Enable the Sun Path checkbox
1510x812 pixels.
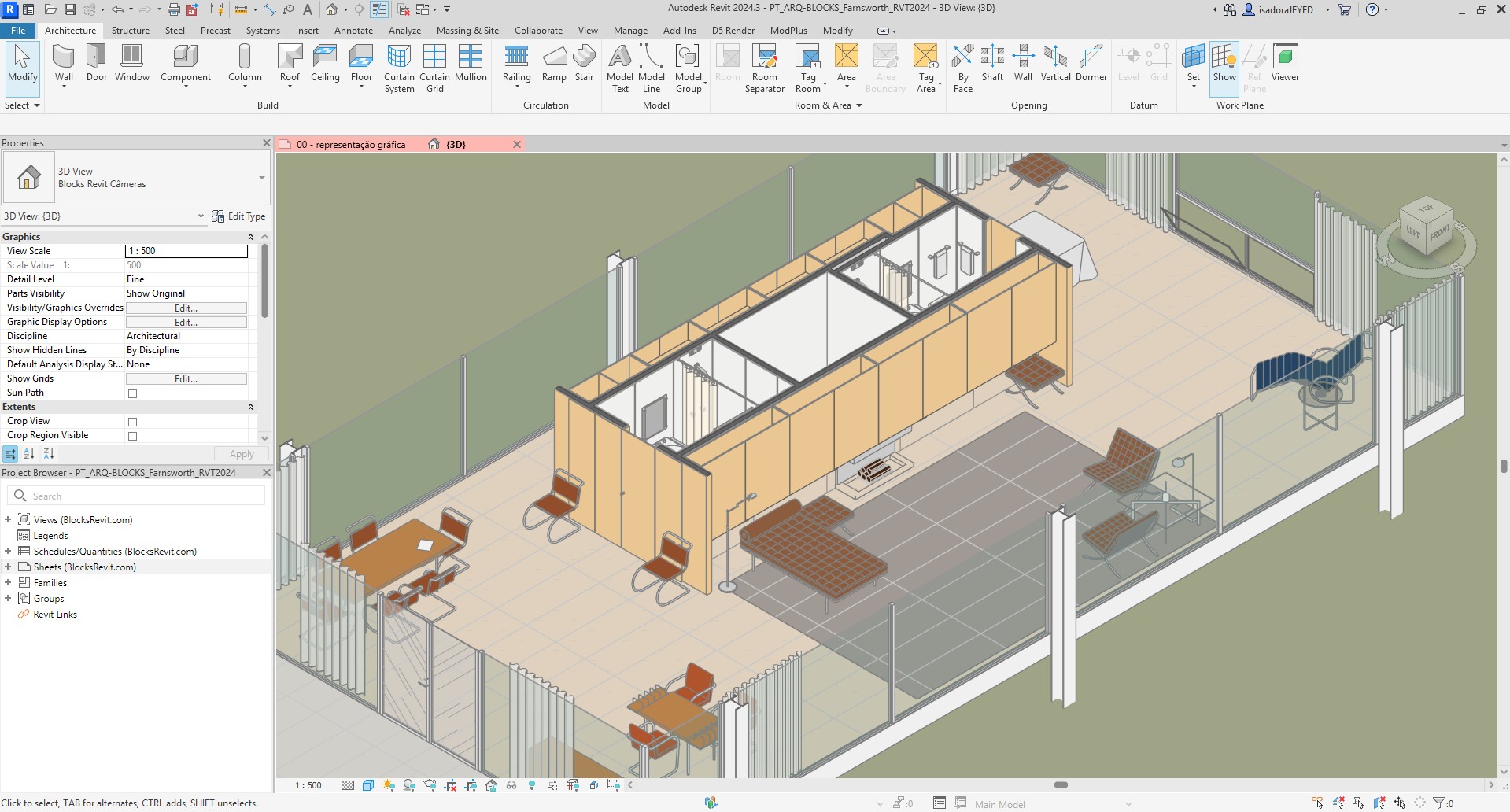[132, 393]
